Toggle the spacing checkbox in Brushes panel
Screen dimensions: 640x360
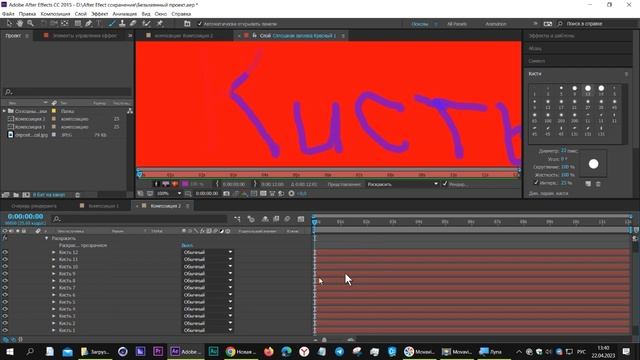coord(536,183)
